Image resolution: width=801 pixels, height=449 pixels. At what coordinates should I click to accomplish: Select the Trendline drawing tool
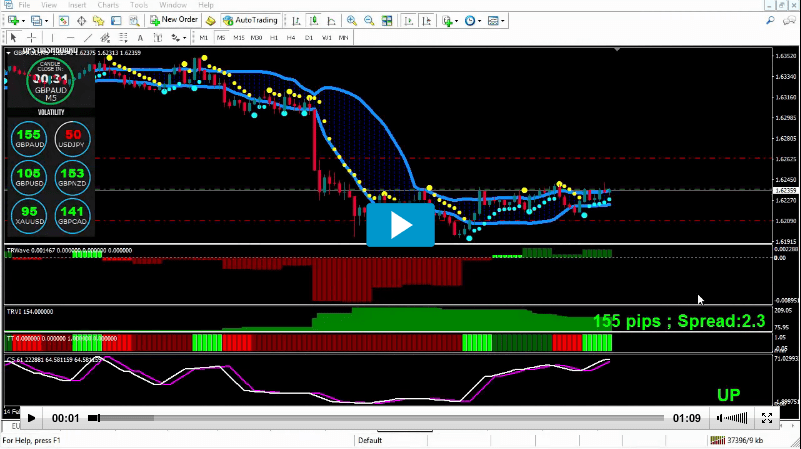click(88, 37)
